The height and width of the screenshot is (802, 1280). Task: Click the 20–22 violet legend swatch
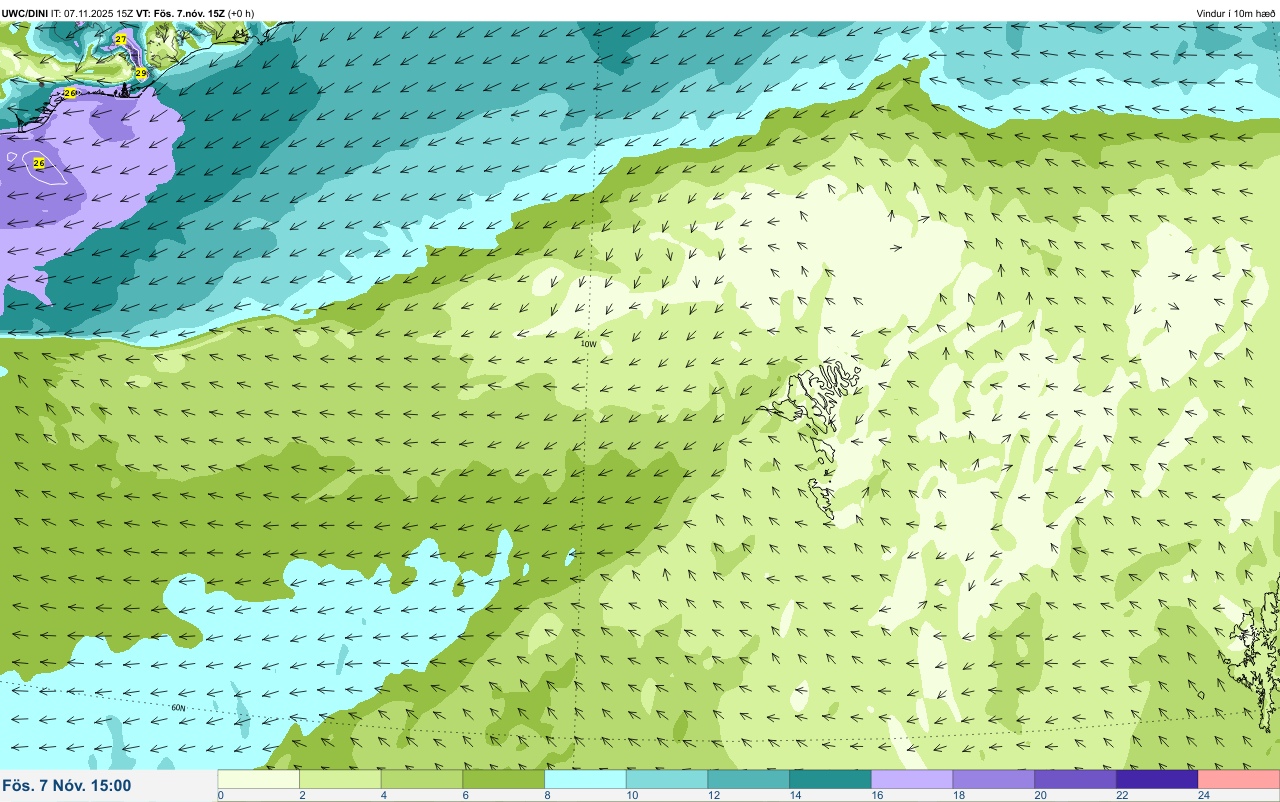(x=1075, y=779)
